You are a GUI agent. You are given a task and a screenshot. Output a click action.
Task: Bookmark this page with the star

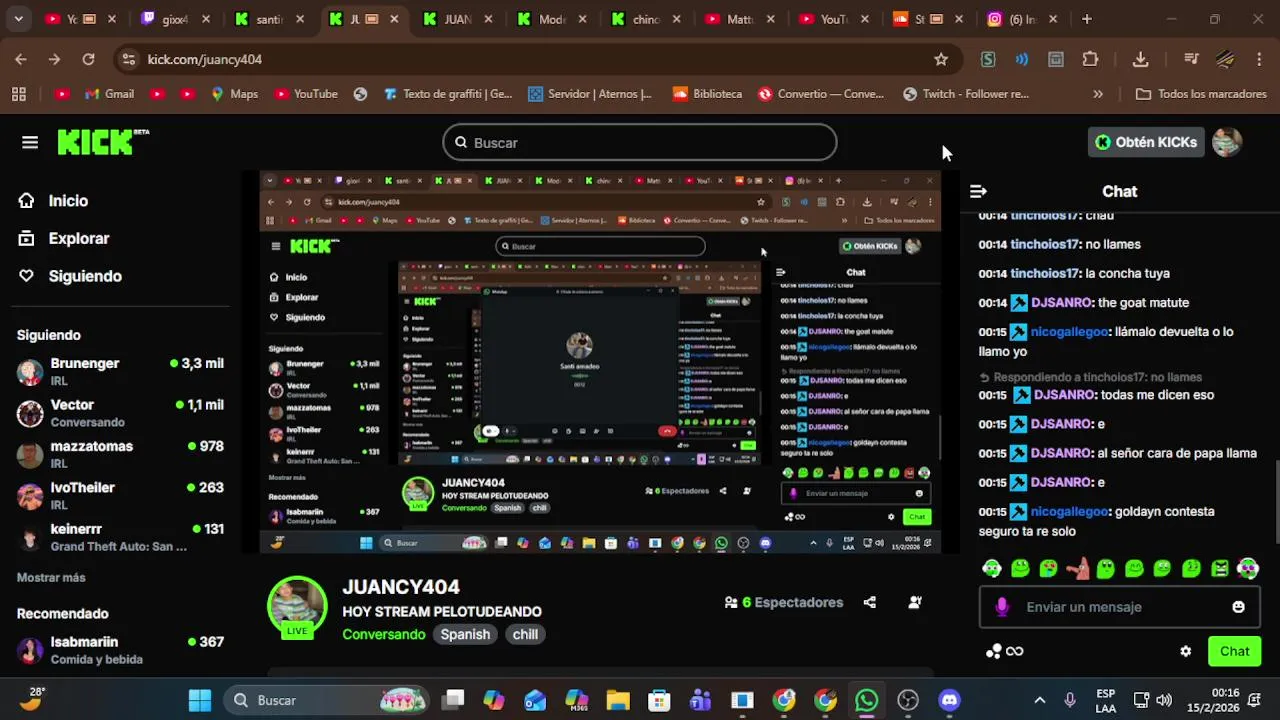point(940,59)
